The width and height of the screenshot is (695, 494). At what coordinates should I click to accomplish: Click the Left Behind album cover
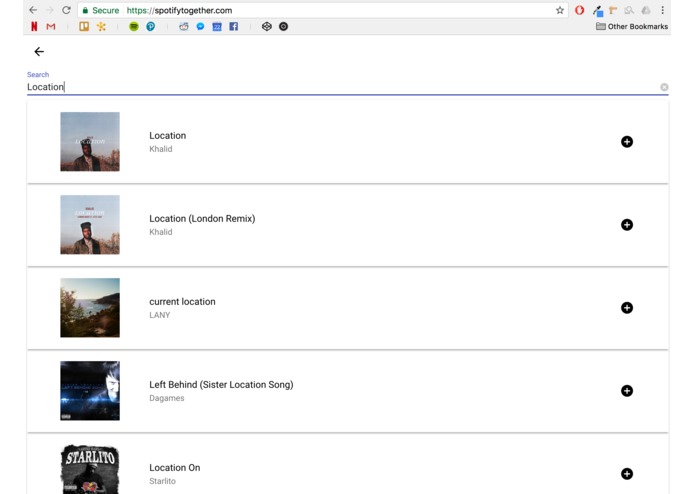(90, 391)
